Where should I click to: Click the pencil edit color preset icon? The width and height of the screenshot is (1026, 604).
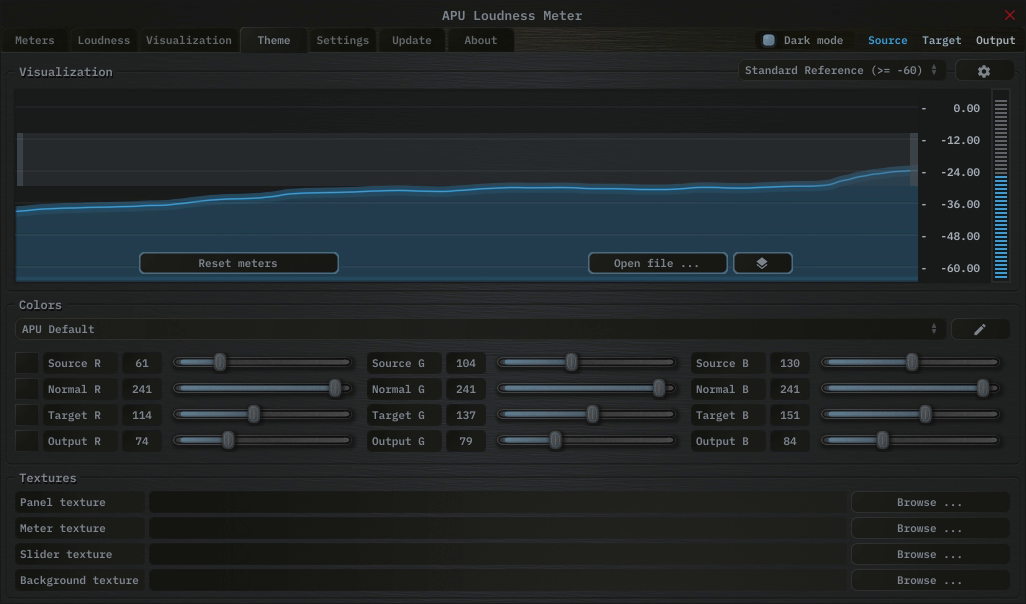point(979,329)
